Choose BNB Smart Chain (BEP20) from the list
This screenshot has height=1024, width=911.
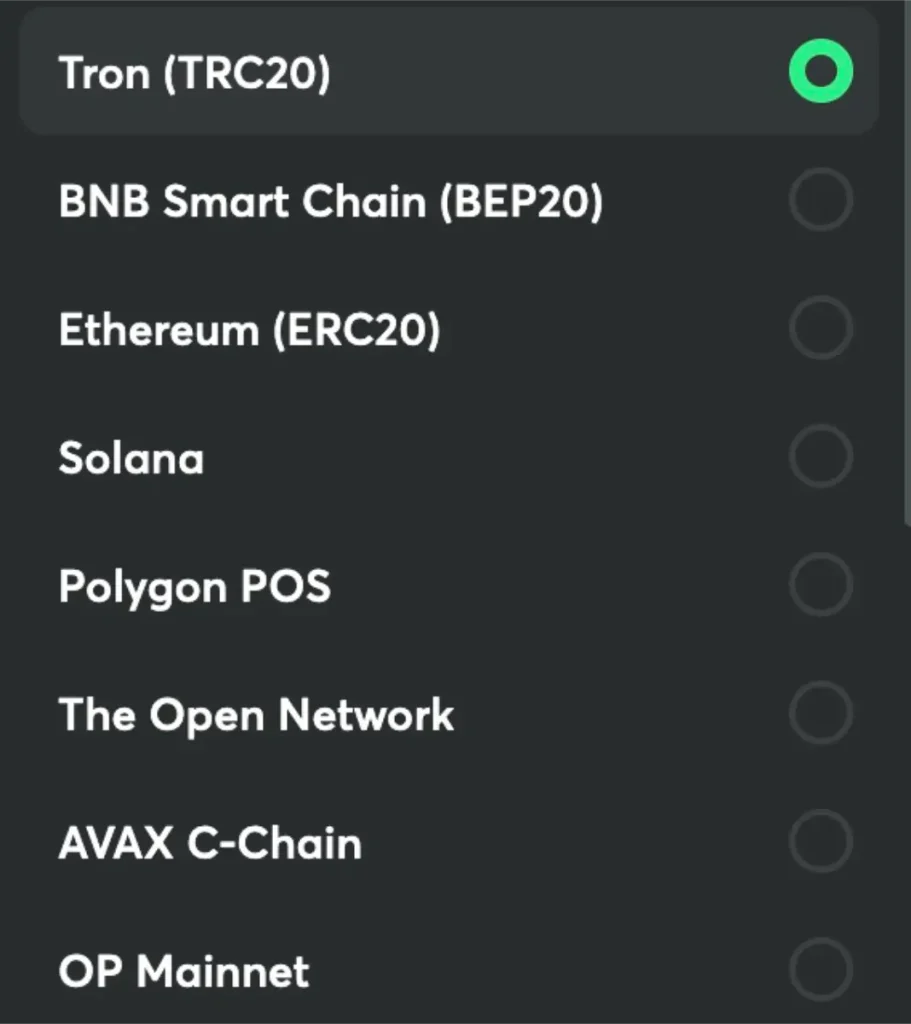coord(450,201)
